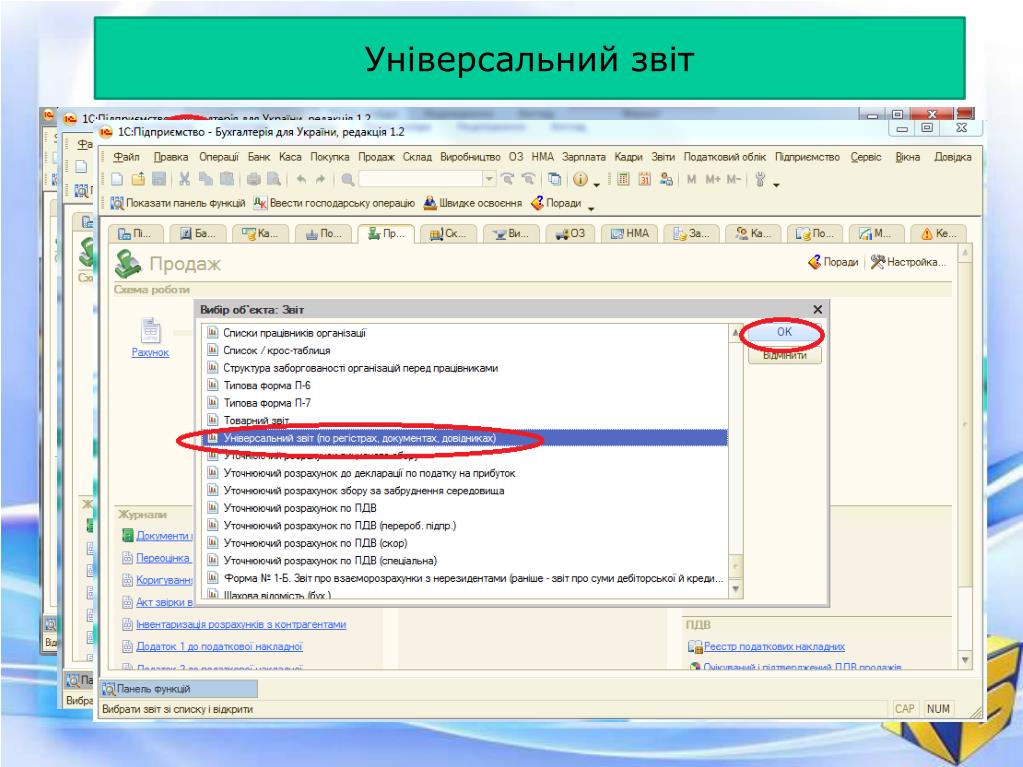Open Поради link near Настройка
Screen dimensions: 1023x767
[x=834, y=262]
